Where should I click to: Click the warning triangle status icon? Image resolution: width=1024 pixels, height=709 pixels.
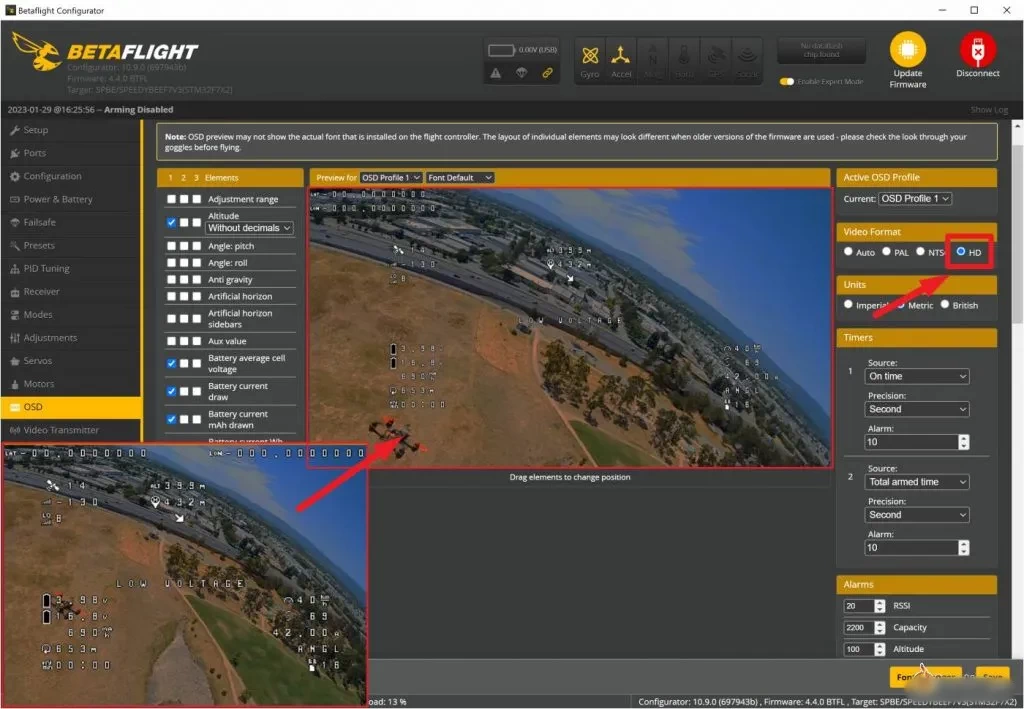(x=496, y=73)
